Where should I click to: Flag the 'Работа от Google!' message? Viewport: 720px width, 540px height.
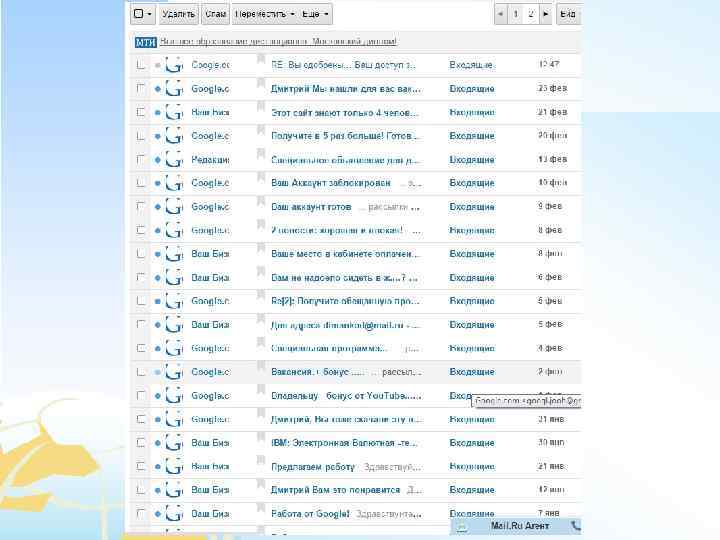coord(261,507)
